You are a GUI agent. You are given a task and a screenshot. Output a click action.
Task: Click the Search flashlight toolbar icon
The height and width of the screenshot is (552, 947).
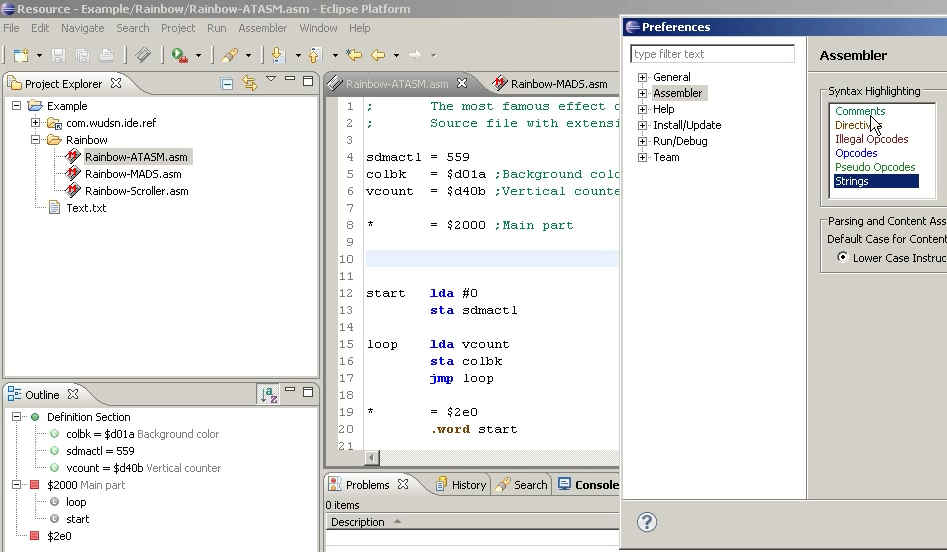coord(230,56)
